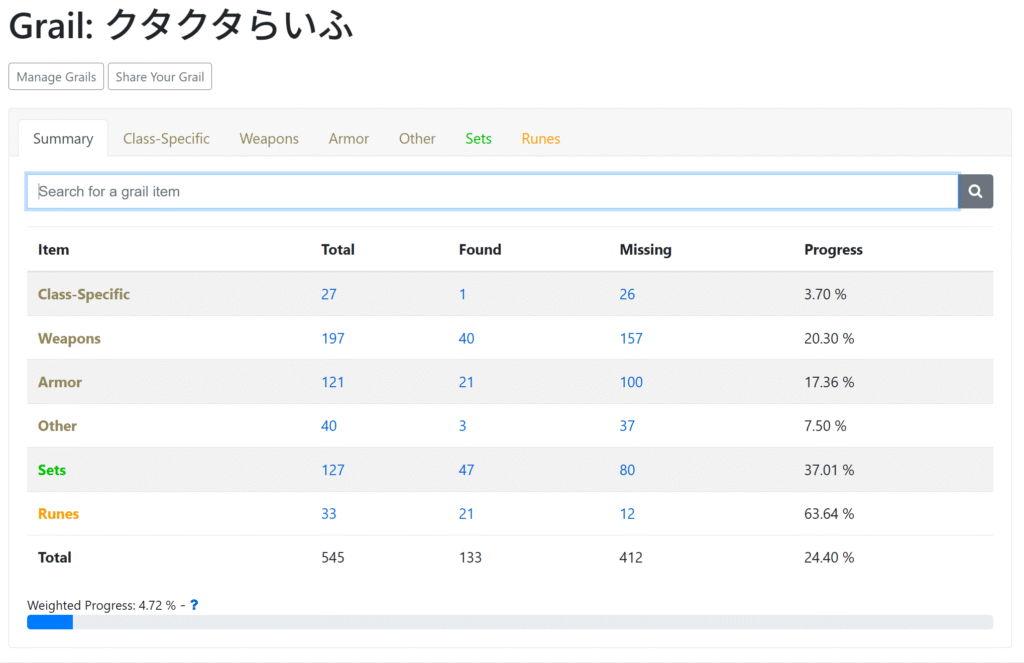
Task: Open the Manage Grails button
Action: pyautogui.click(x=56, y=77)
